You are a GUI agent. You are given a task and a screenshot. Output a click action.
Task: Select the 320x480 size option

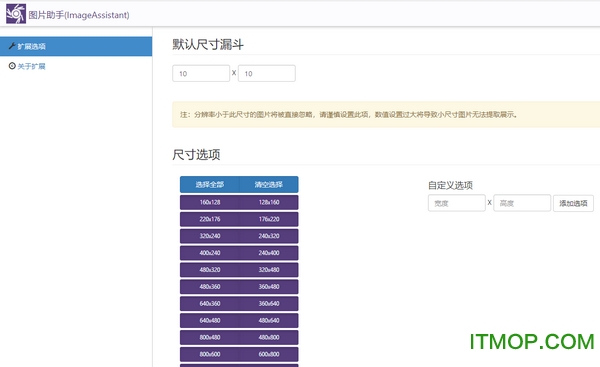269,270
